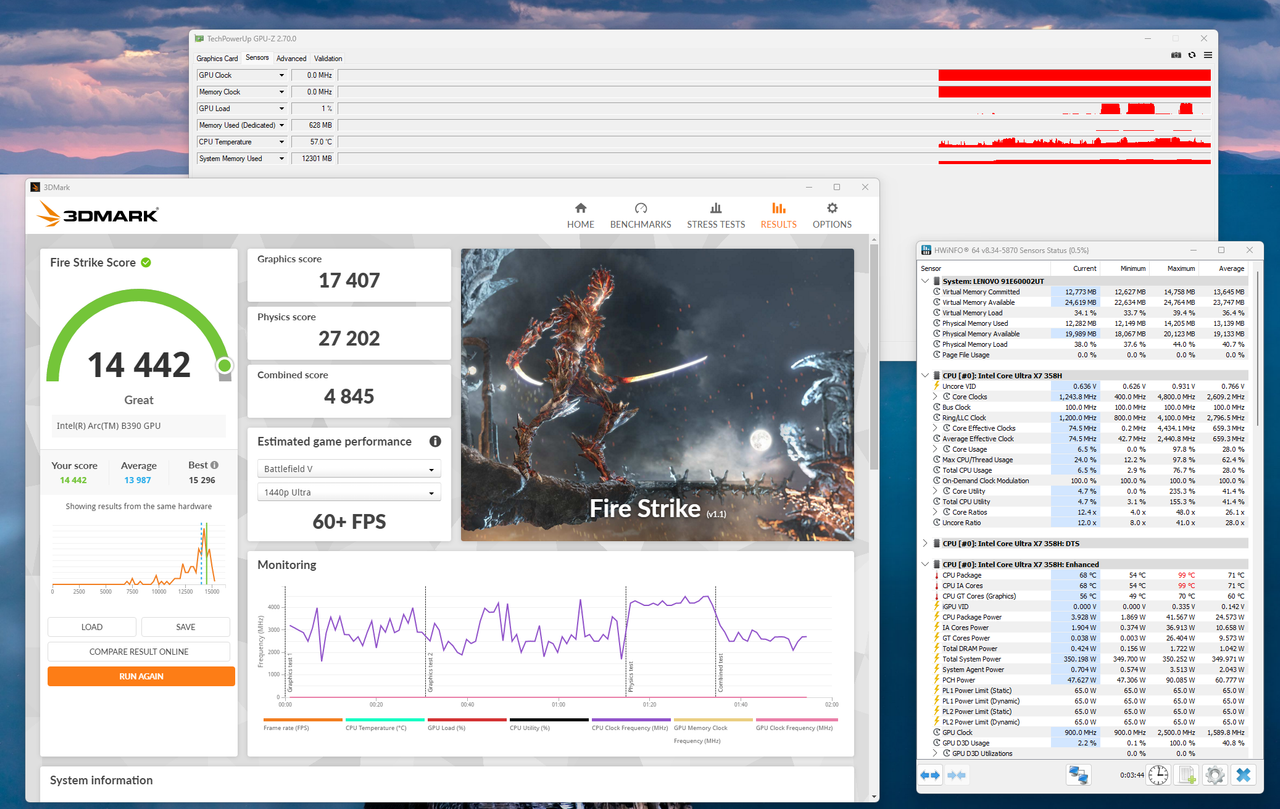Click the info icon beside Estimated game performance
The image size is (1280, 809).
click(435, 441)
